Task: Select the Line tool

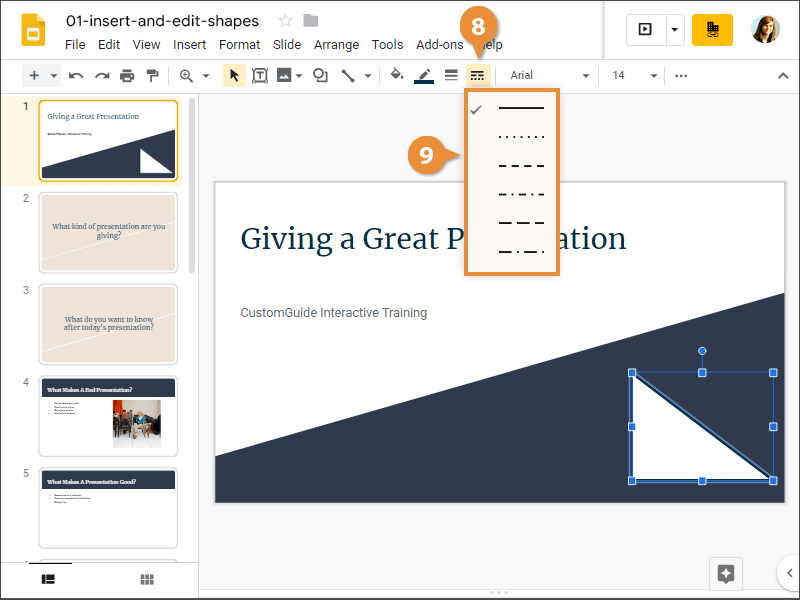Action: 348,76
